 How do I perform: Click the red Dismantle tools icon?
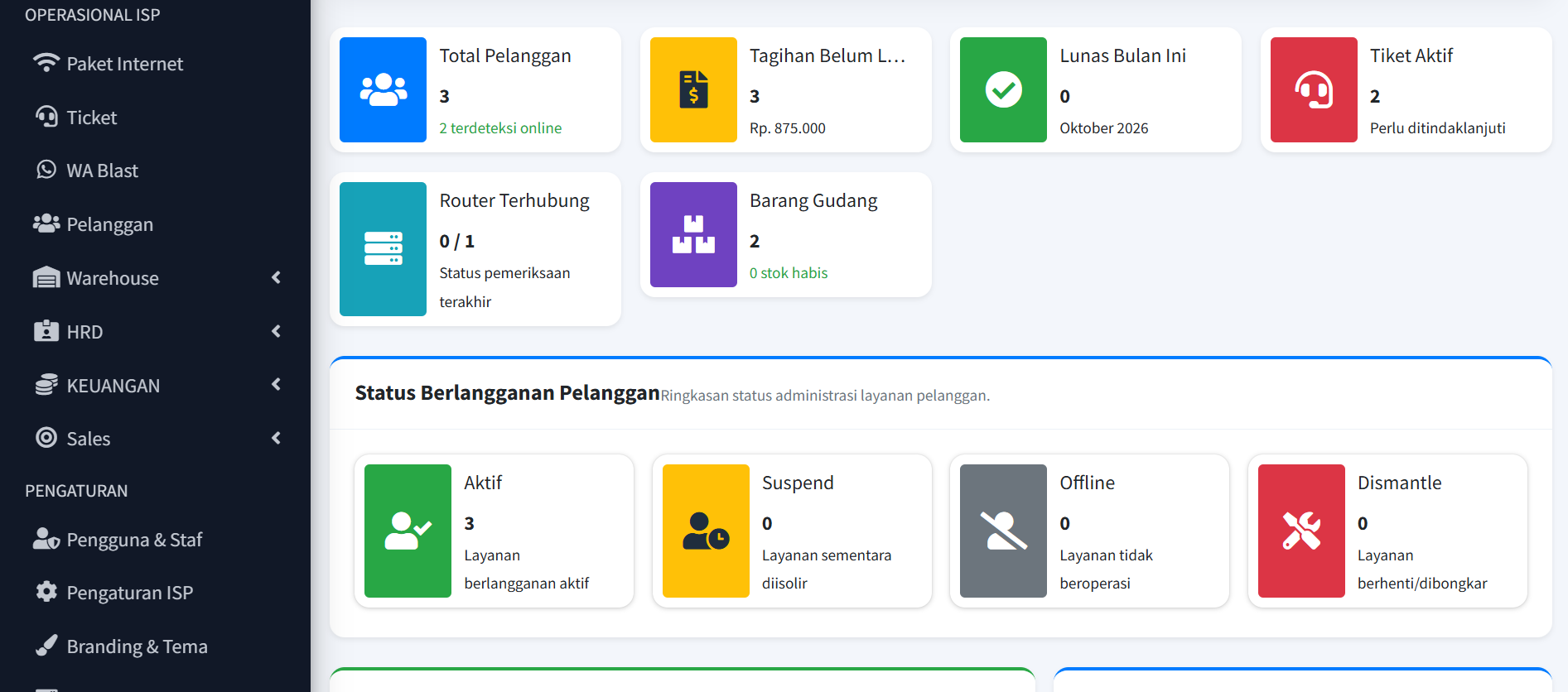[1301, 531]
